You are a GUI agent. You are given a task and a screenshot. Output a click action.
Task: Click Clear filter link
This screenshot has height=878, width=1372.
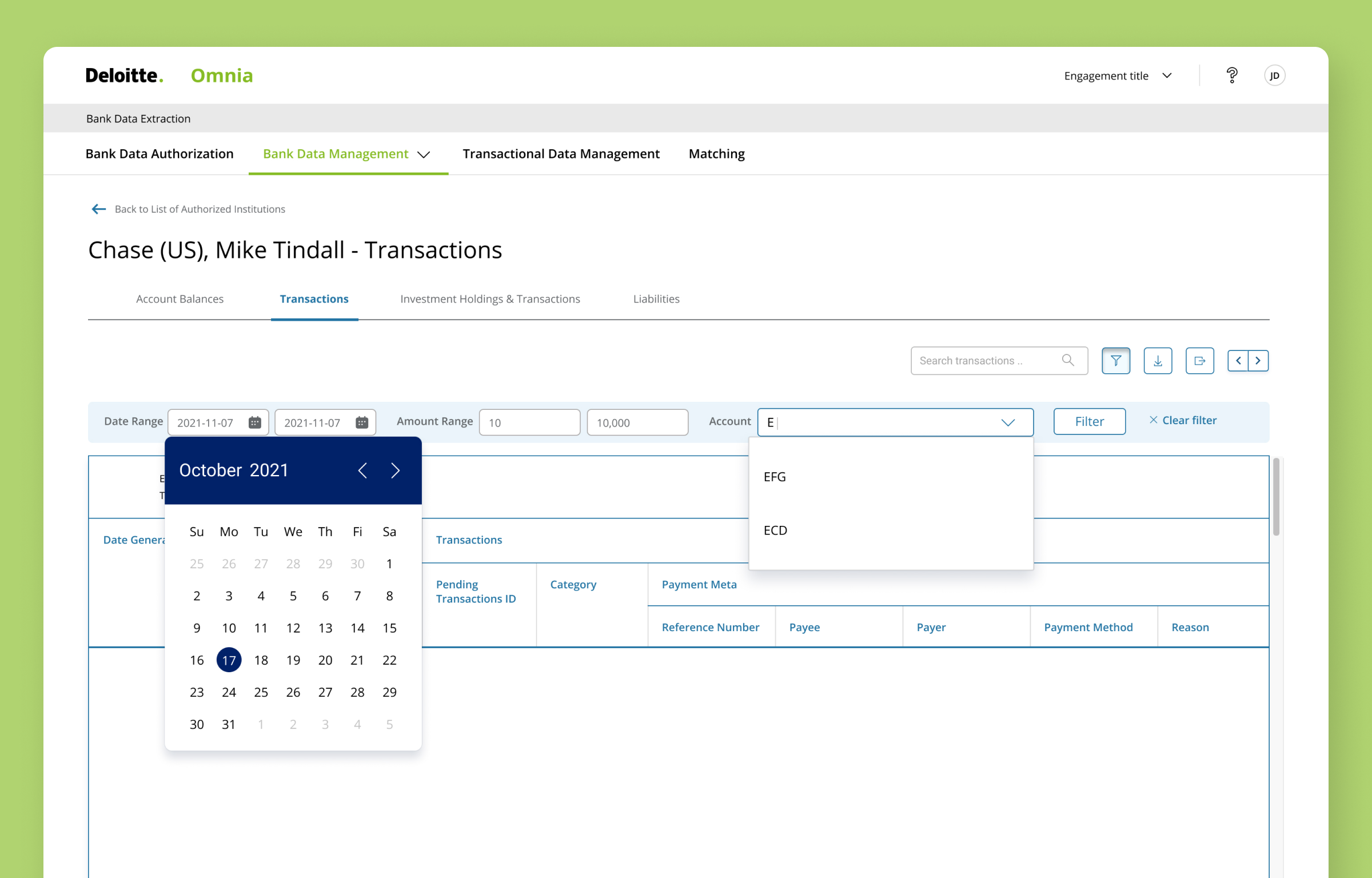[1189, 420]
